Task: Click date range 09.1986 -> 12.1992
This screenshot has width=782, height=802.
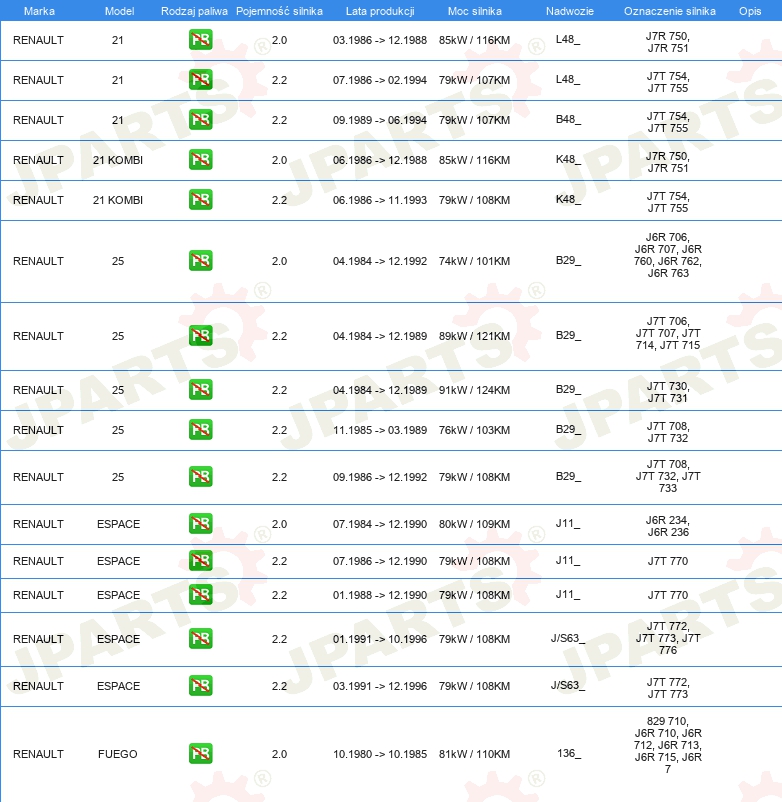Action: tap(379, 477)
